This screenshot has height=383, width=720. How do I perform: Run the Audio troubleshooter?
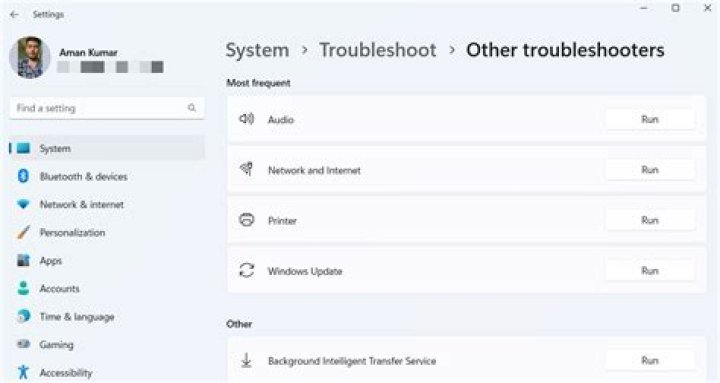[x=650, y=119]
